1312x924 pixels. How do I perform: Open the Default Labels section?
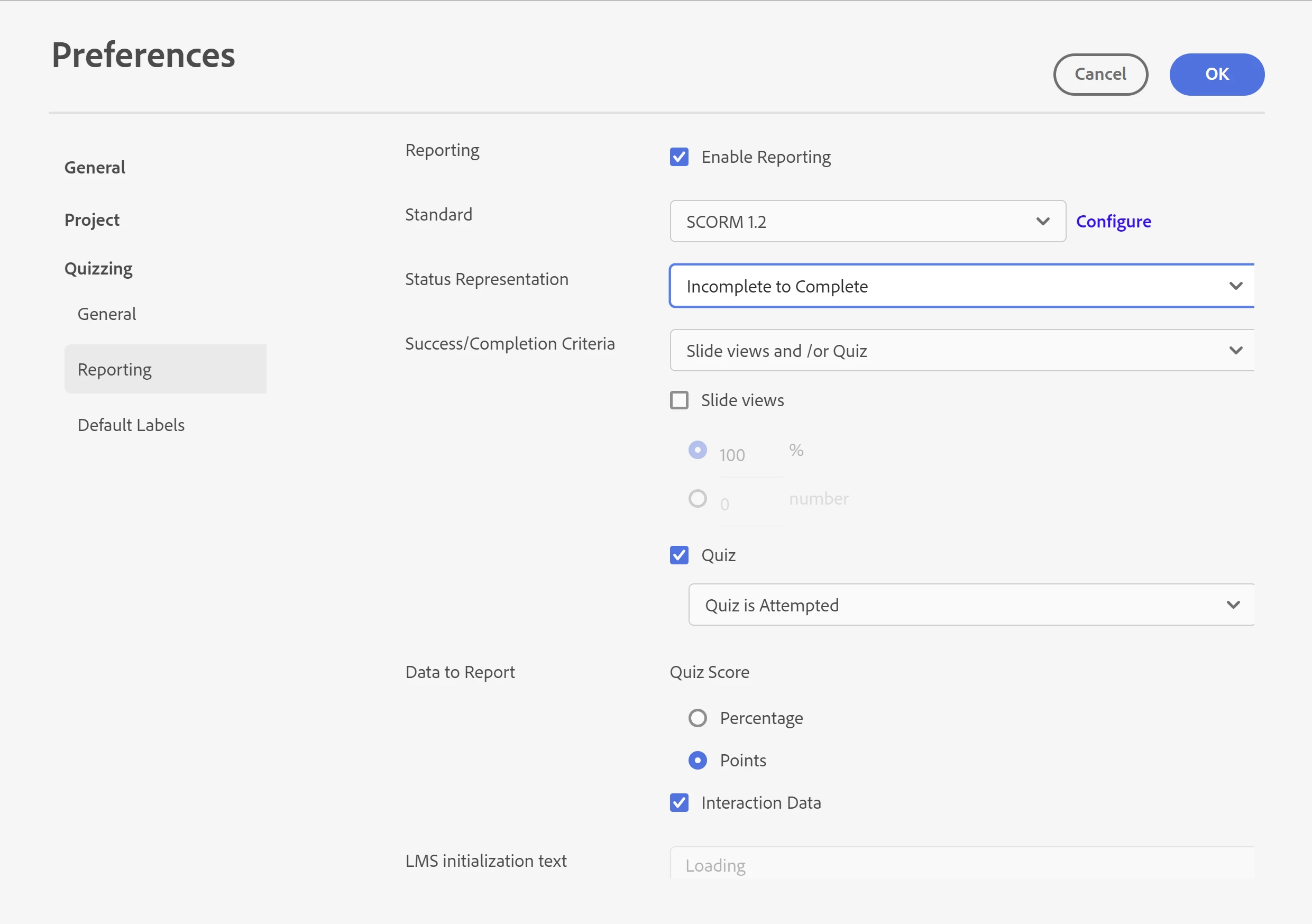click(131, 425)
